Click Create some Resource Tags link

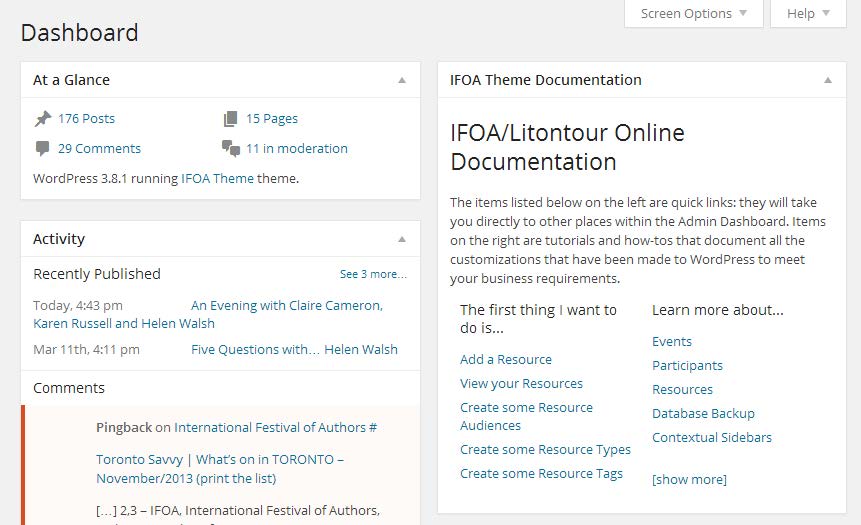(x=541, y=474)
